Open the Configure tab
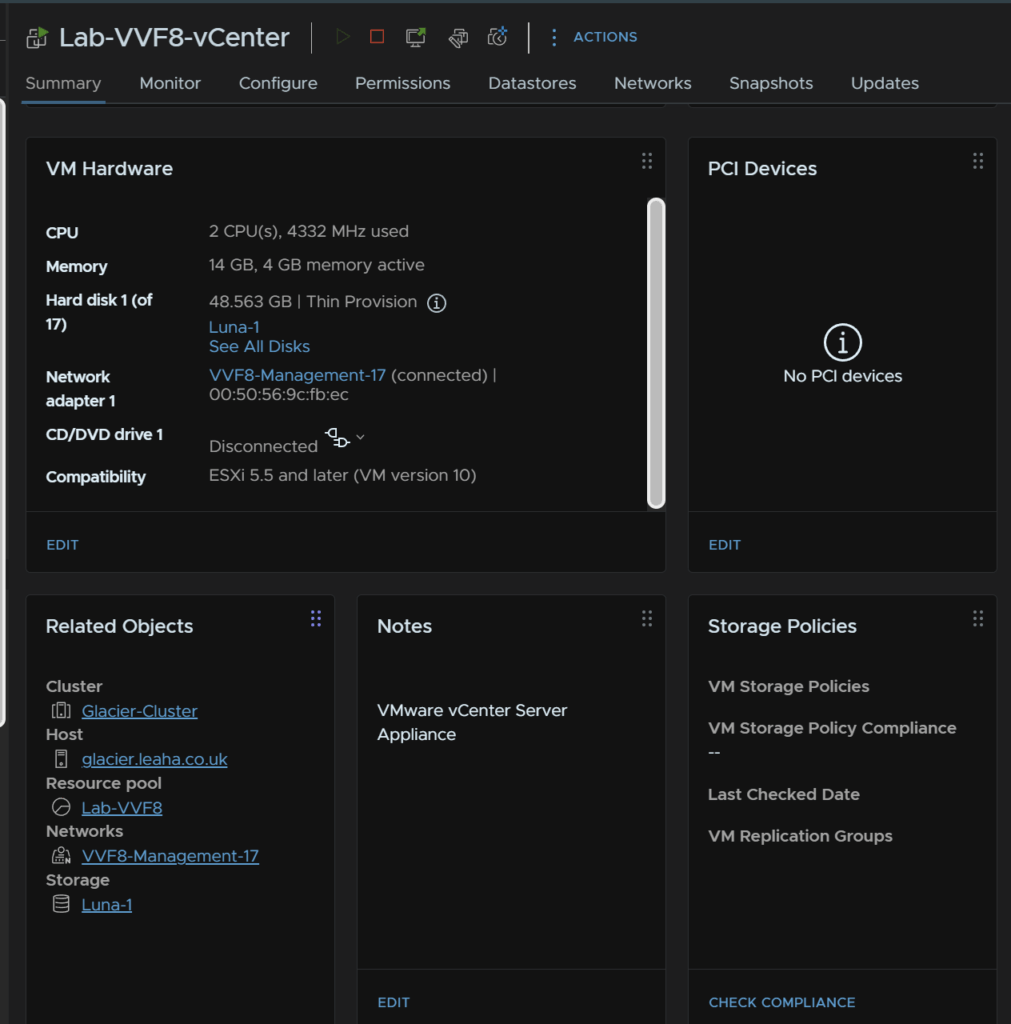The image size is (1011, 1024). [278, 83]
